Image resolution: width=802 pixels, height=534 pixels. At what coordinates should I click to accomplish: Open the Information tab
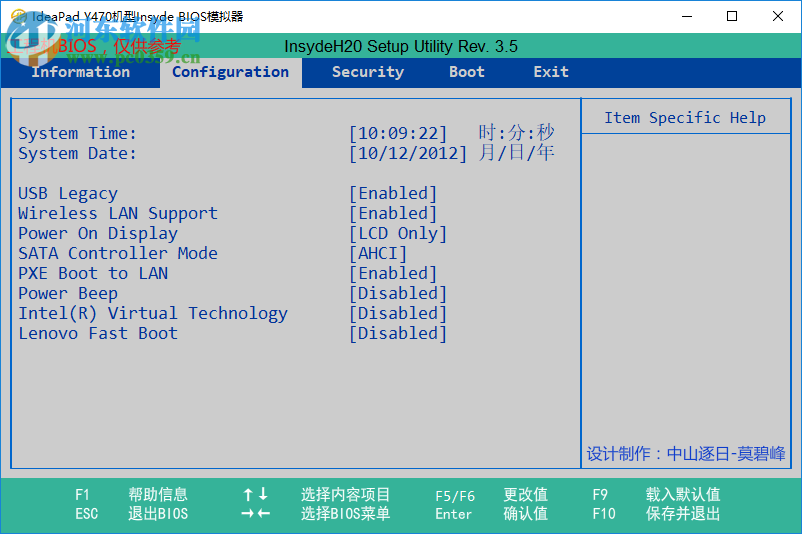(x=81, y=72)
